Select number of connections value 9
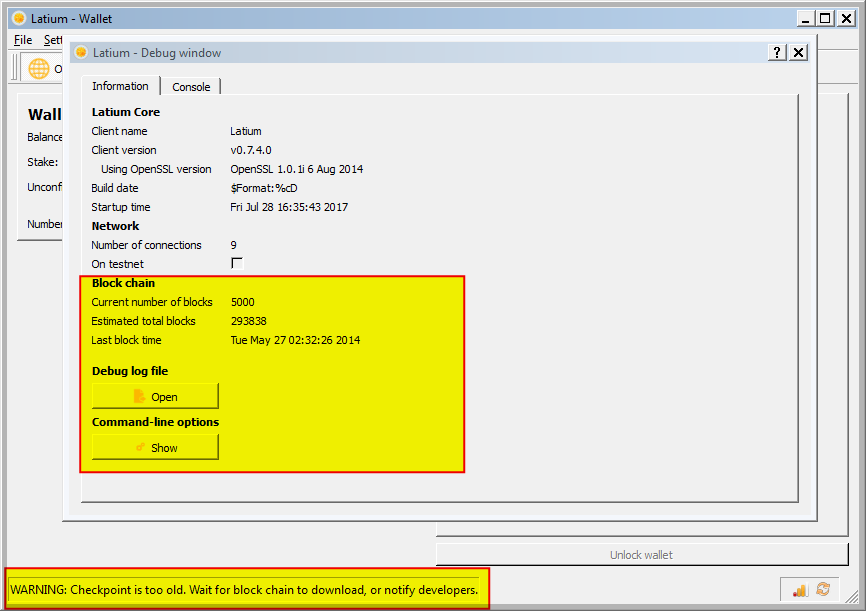The height and width of the screenshot is (611, 866). click(x=234, y=245)
